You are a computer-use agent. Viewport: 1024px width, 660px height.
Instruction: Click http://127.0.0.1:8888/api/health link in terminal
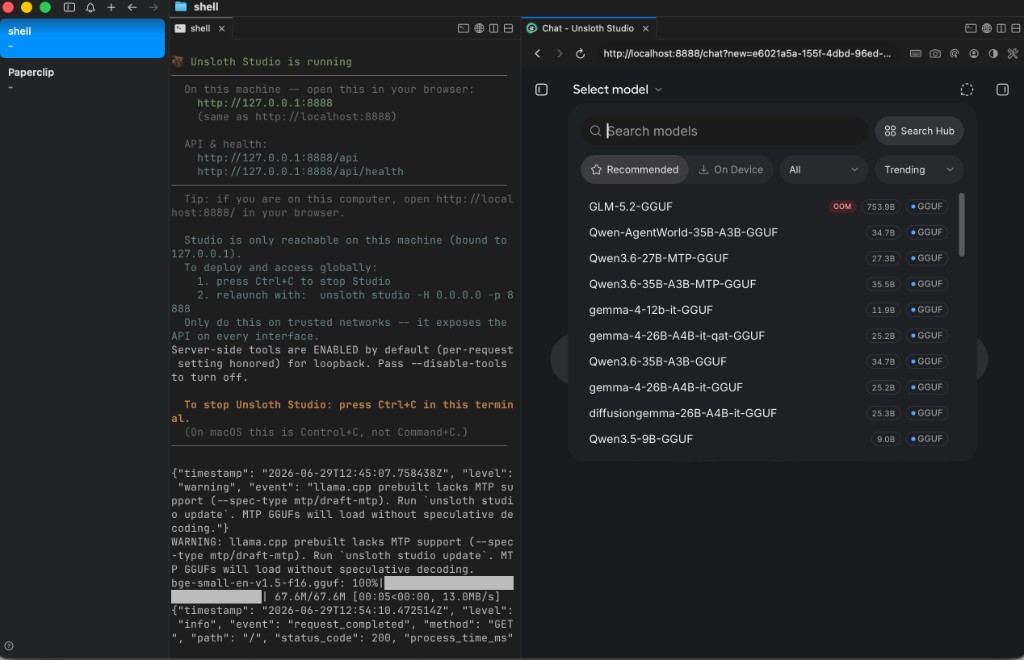point(300,171)
